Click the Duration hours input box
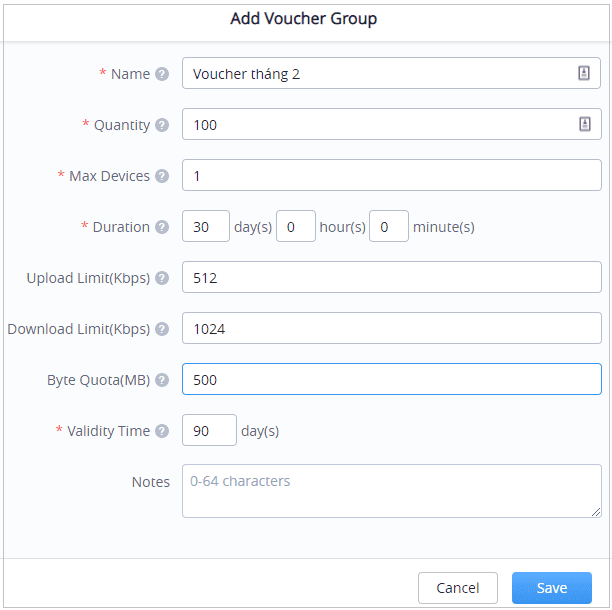Viewport: 612px width, 610px height. point(295,227)
